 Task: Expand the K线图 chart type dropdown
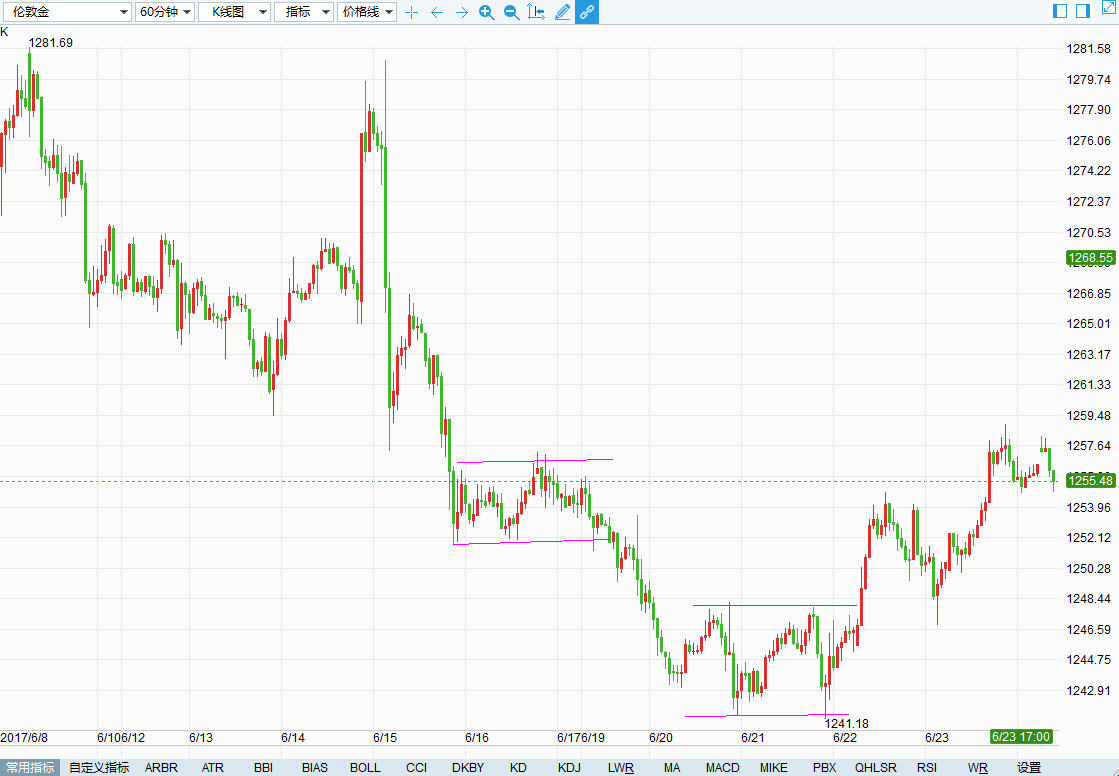234,12
